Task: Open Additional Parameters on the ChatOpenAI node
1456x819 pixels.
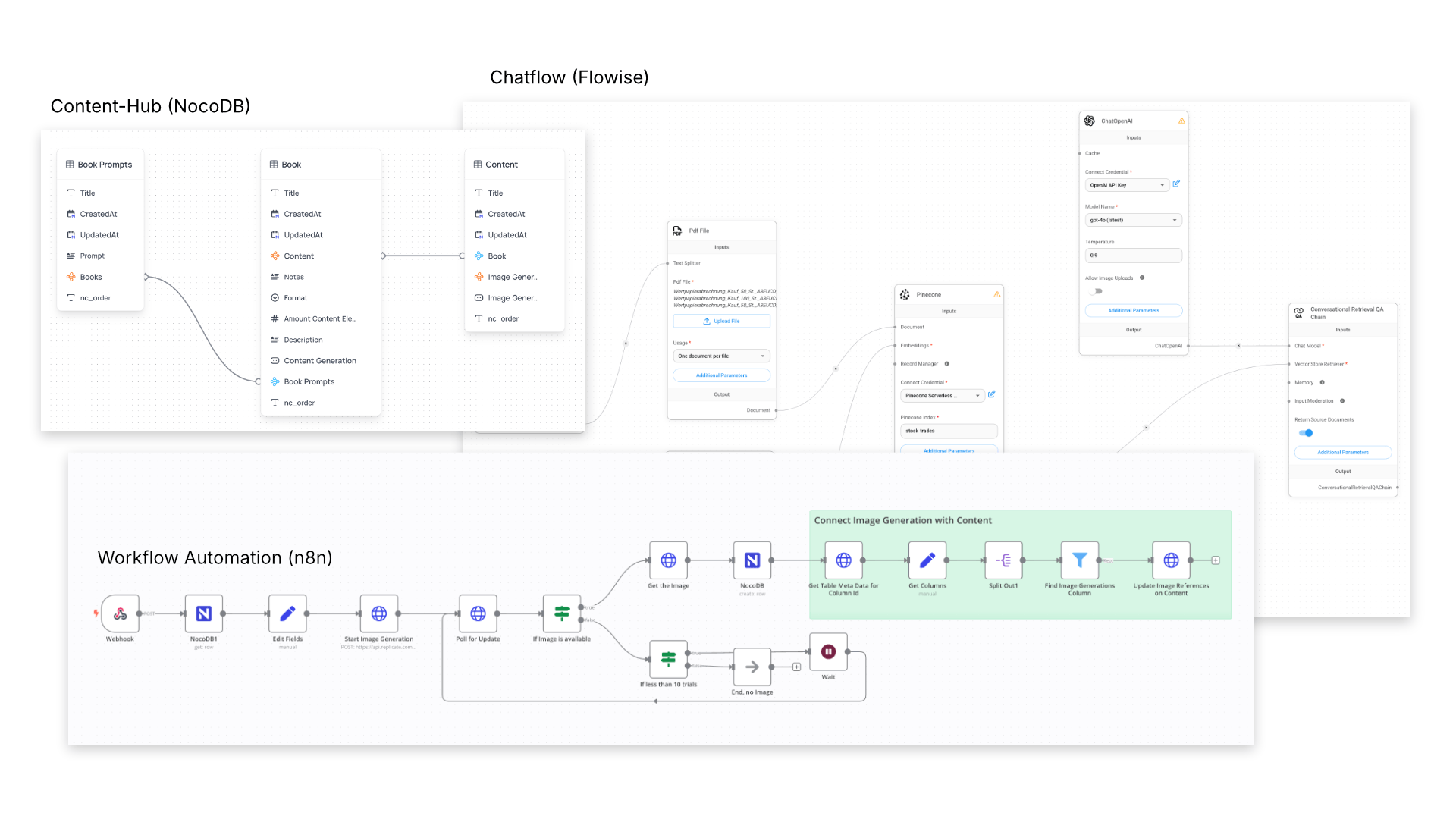Action: pos(1133,310)
